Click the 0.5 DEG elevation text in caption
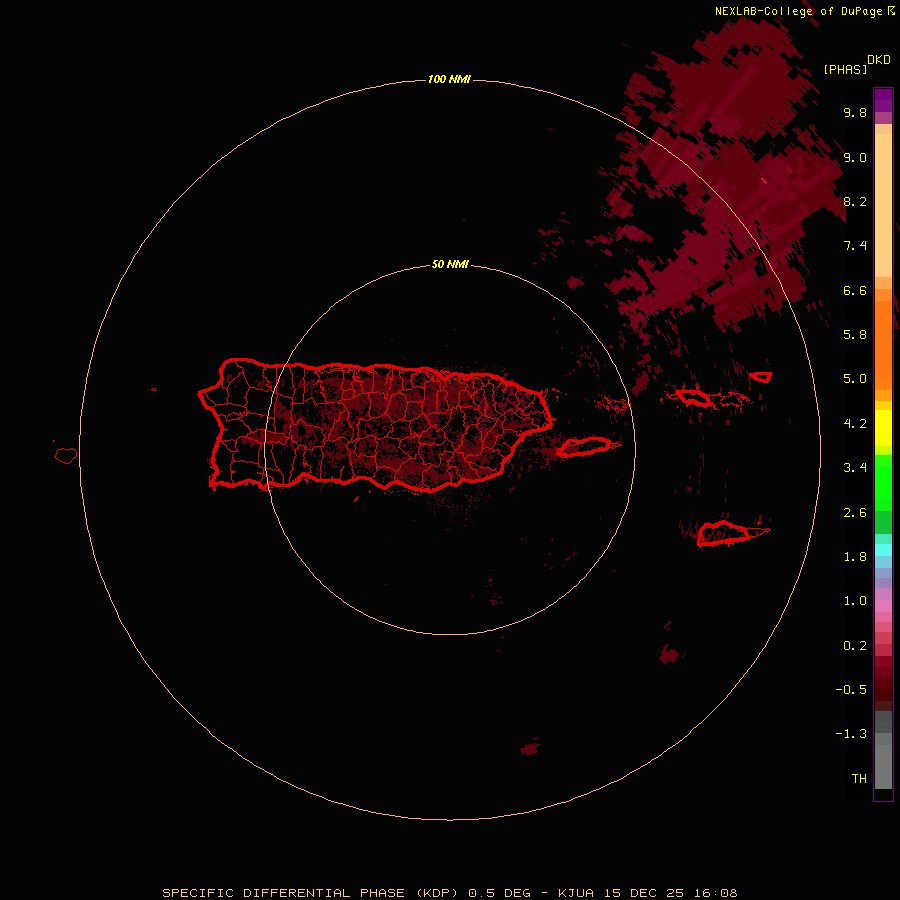 (x=499, y=893)
